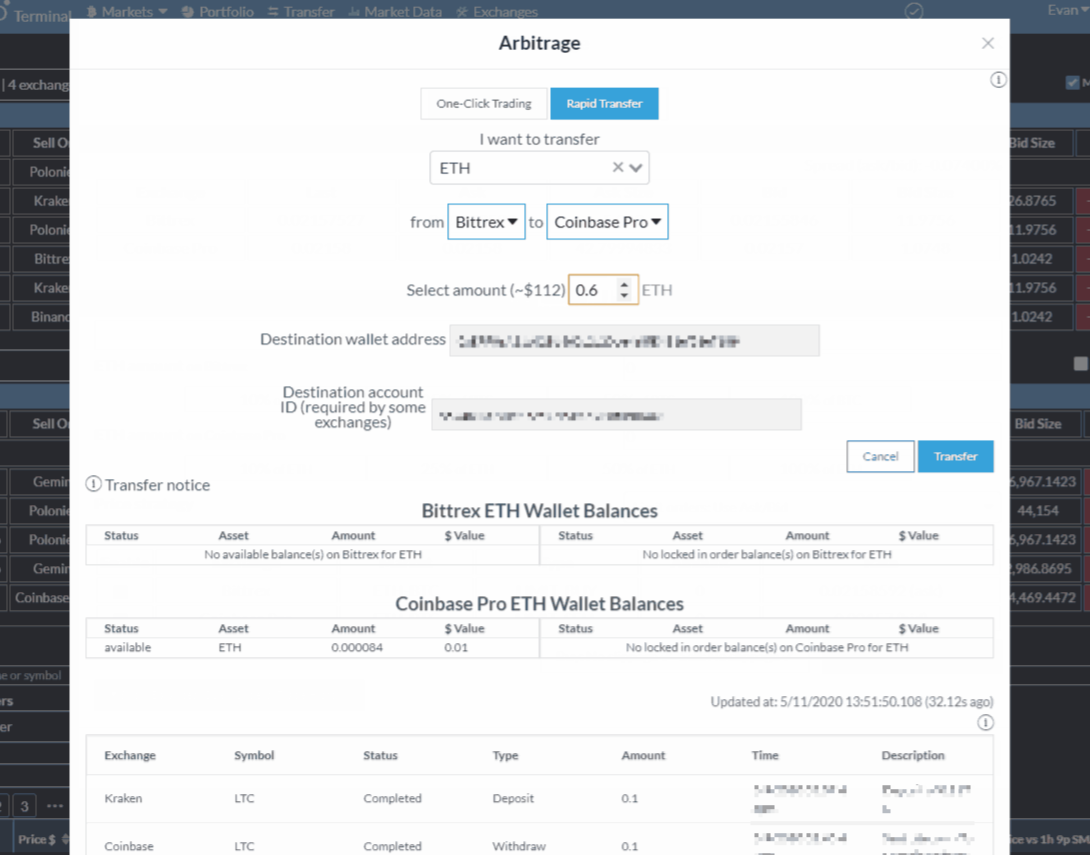Switch to One-Click Trading tab

click(x=484, y=104)
